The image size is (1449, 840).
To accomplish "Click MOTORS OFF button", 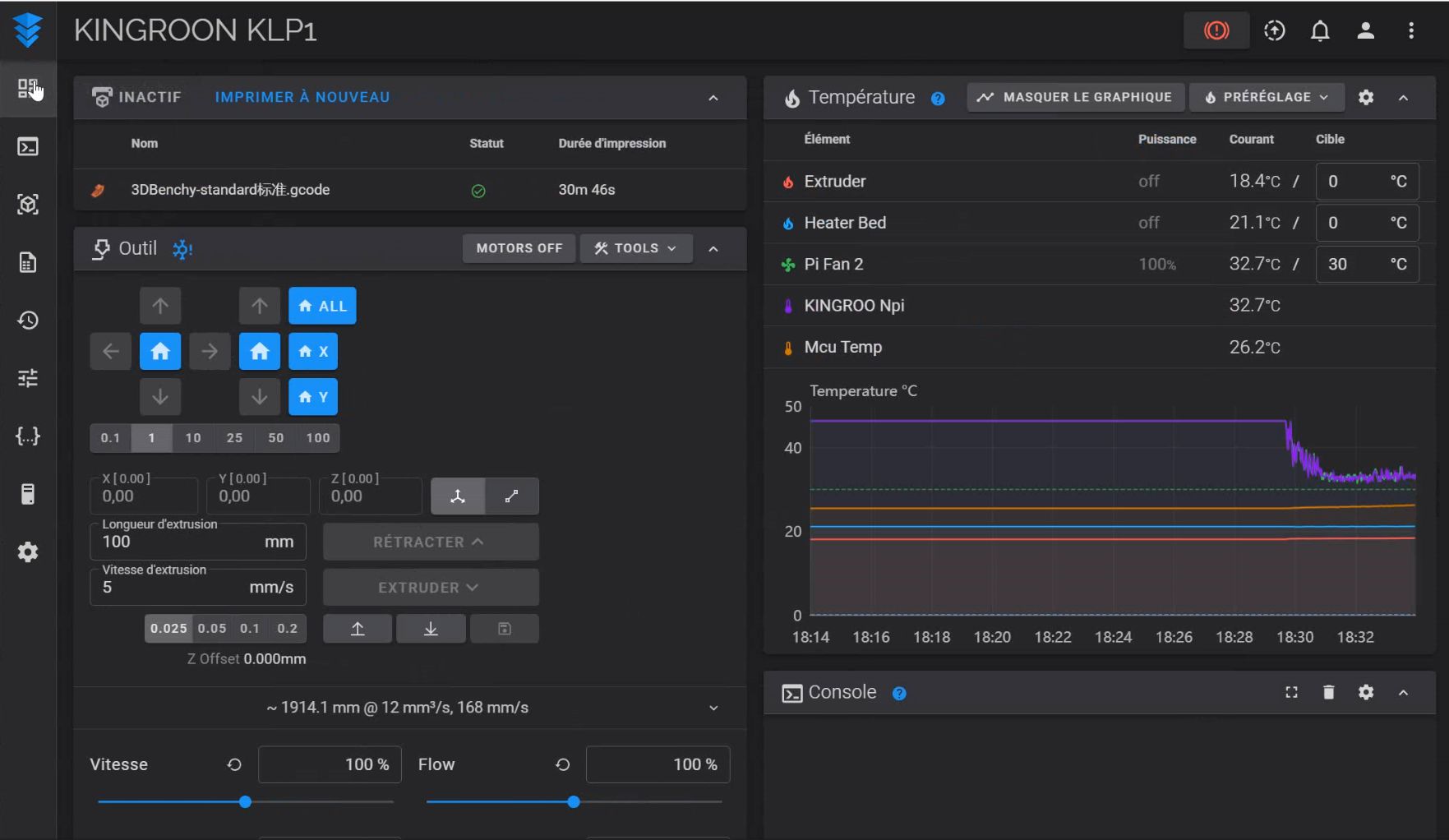I will [x=519, y=248].
